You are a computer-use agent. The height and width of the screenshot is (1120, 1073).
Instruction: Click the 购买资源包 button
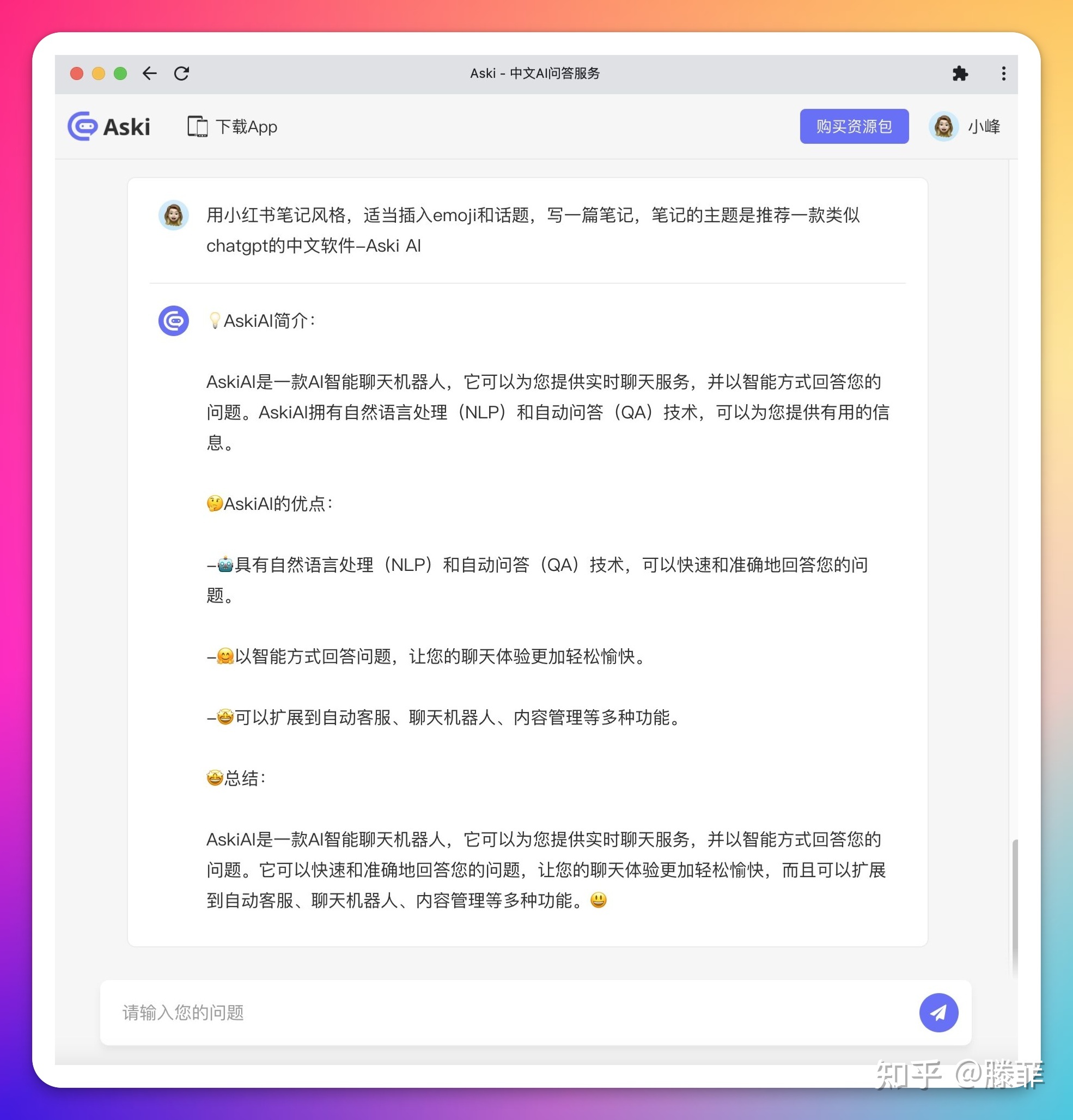pyautogui.click(x=853, y=126)
